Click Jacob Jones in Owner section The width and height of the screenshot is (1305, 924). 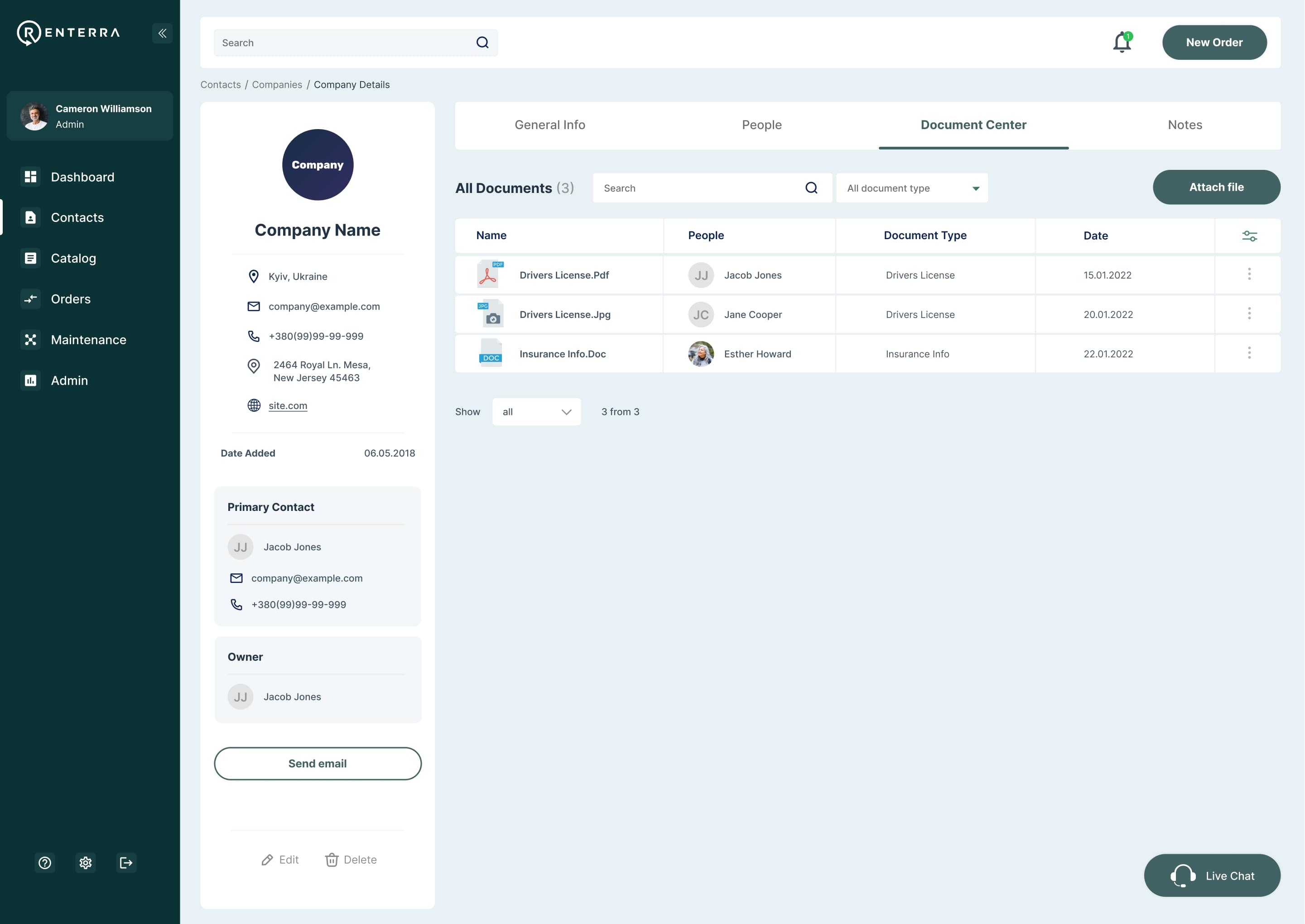(292, 697)
